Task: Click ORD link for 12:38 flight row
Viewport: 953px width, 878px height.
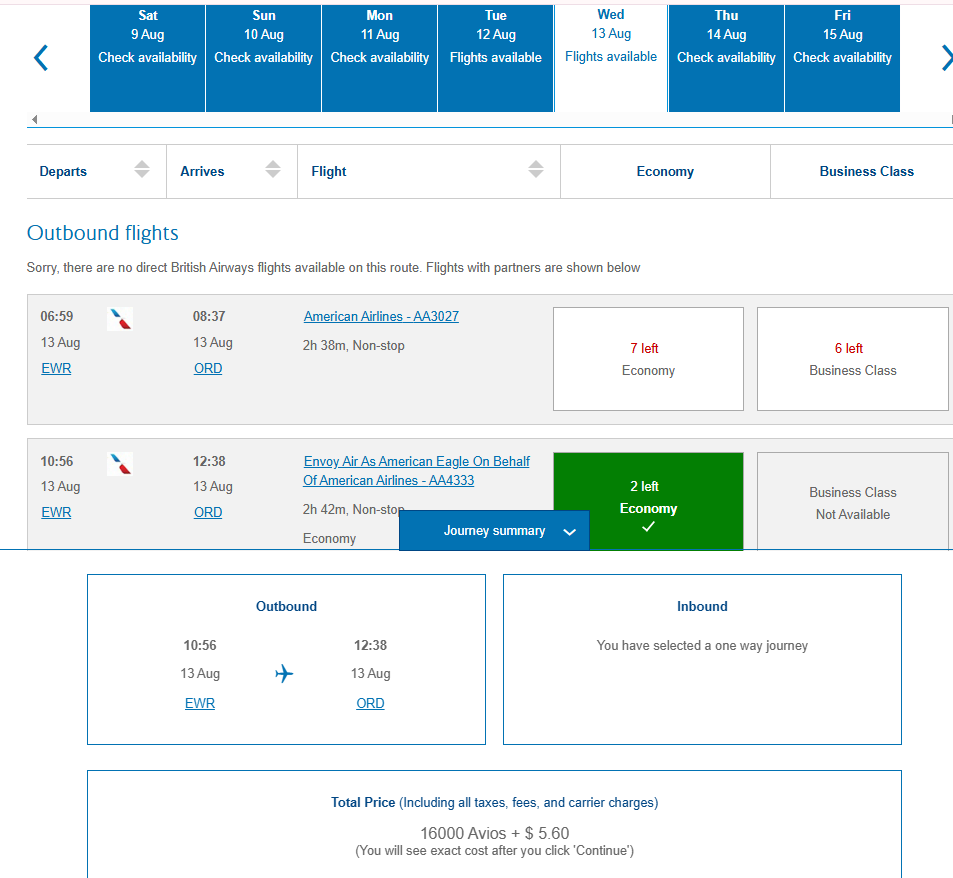Action: (208, 512)
